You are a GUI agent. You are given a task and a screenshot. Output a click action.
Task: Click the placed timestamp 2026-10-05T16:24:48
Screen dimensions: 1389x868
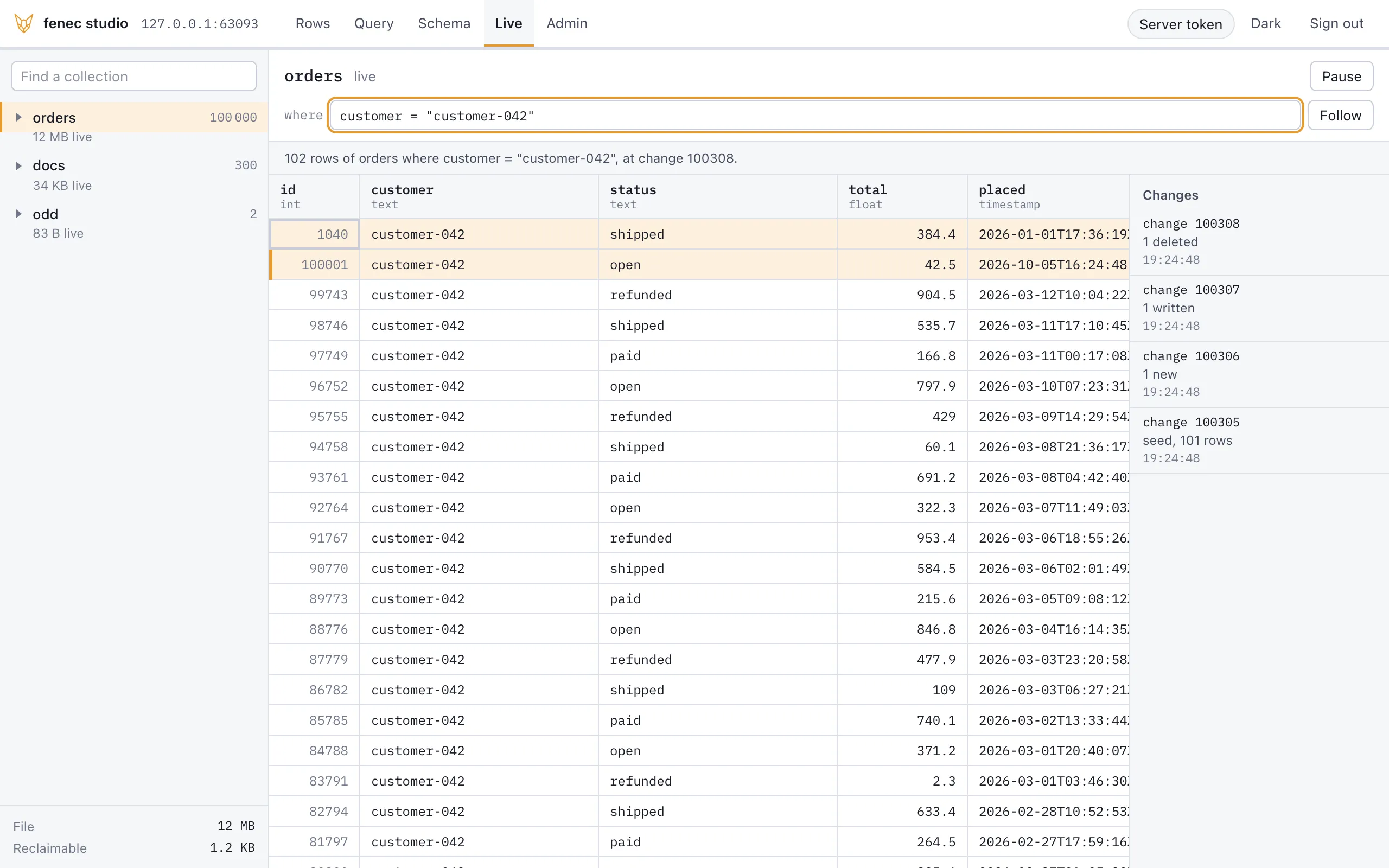pos(1052,265)
